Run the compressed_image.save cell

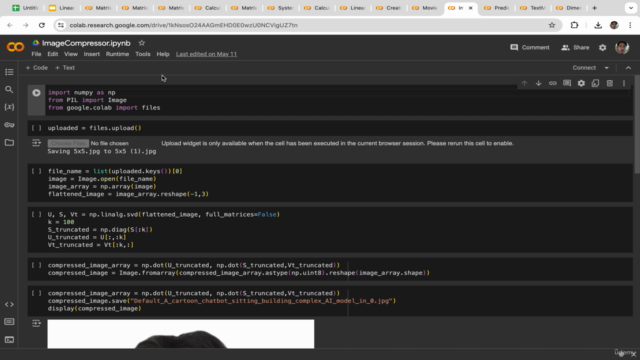(x=36, y=293)
